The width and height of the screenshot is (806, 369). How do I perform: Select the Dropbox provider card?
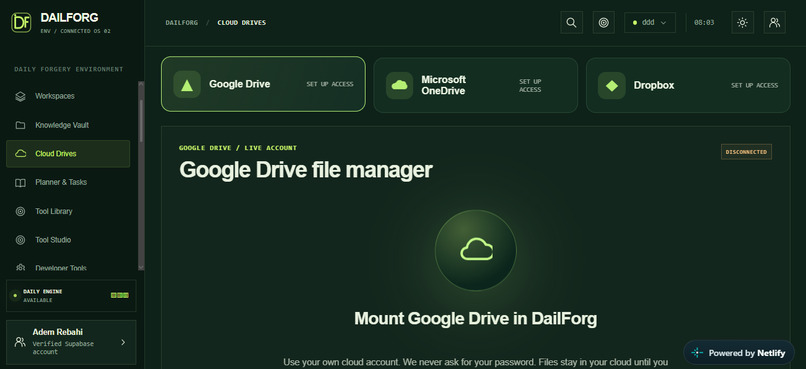[x=688, y=85]
